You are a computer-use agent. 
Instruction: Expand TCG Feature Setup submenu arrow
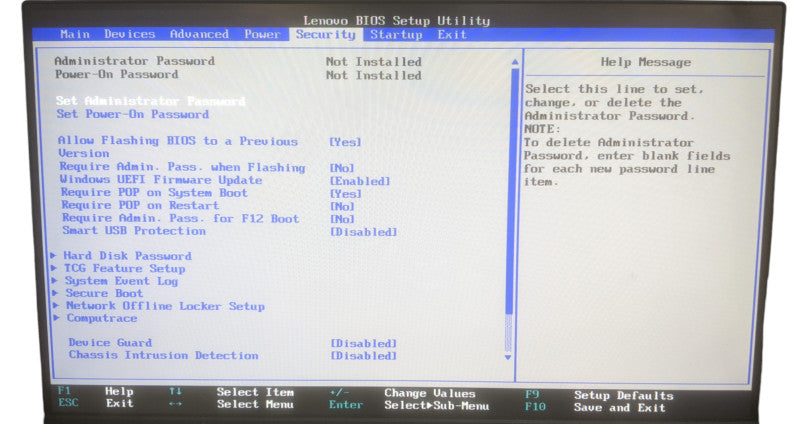tap(54, 268)
